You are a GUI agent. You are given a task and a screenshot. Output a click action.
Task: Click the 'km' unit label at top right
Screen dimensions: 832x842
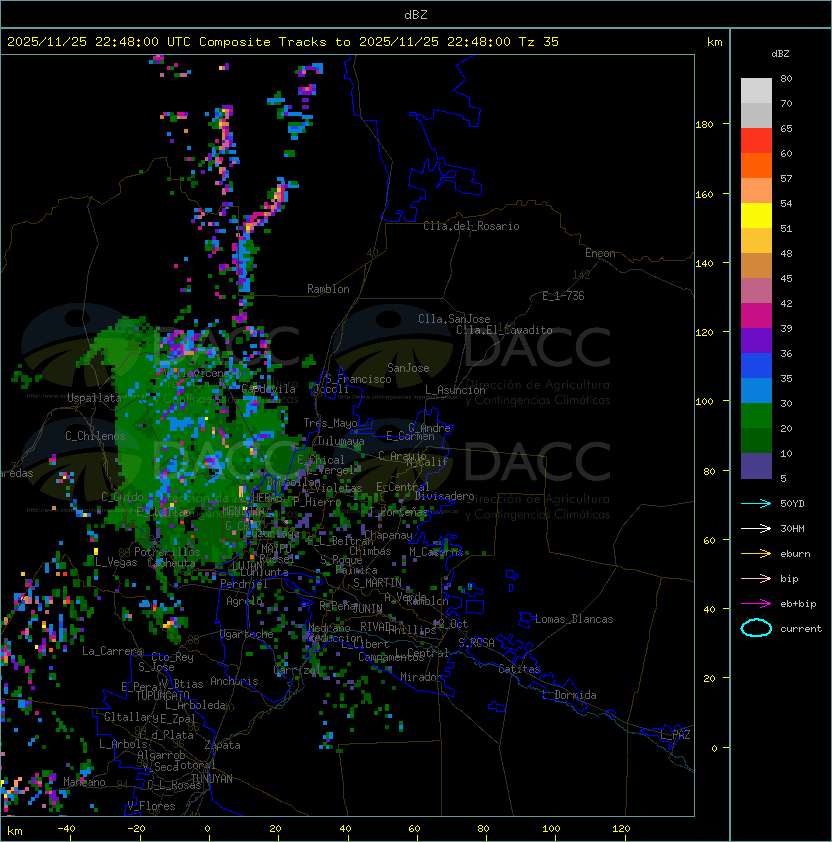pyautogui.click(x=714, y=42)
